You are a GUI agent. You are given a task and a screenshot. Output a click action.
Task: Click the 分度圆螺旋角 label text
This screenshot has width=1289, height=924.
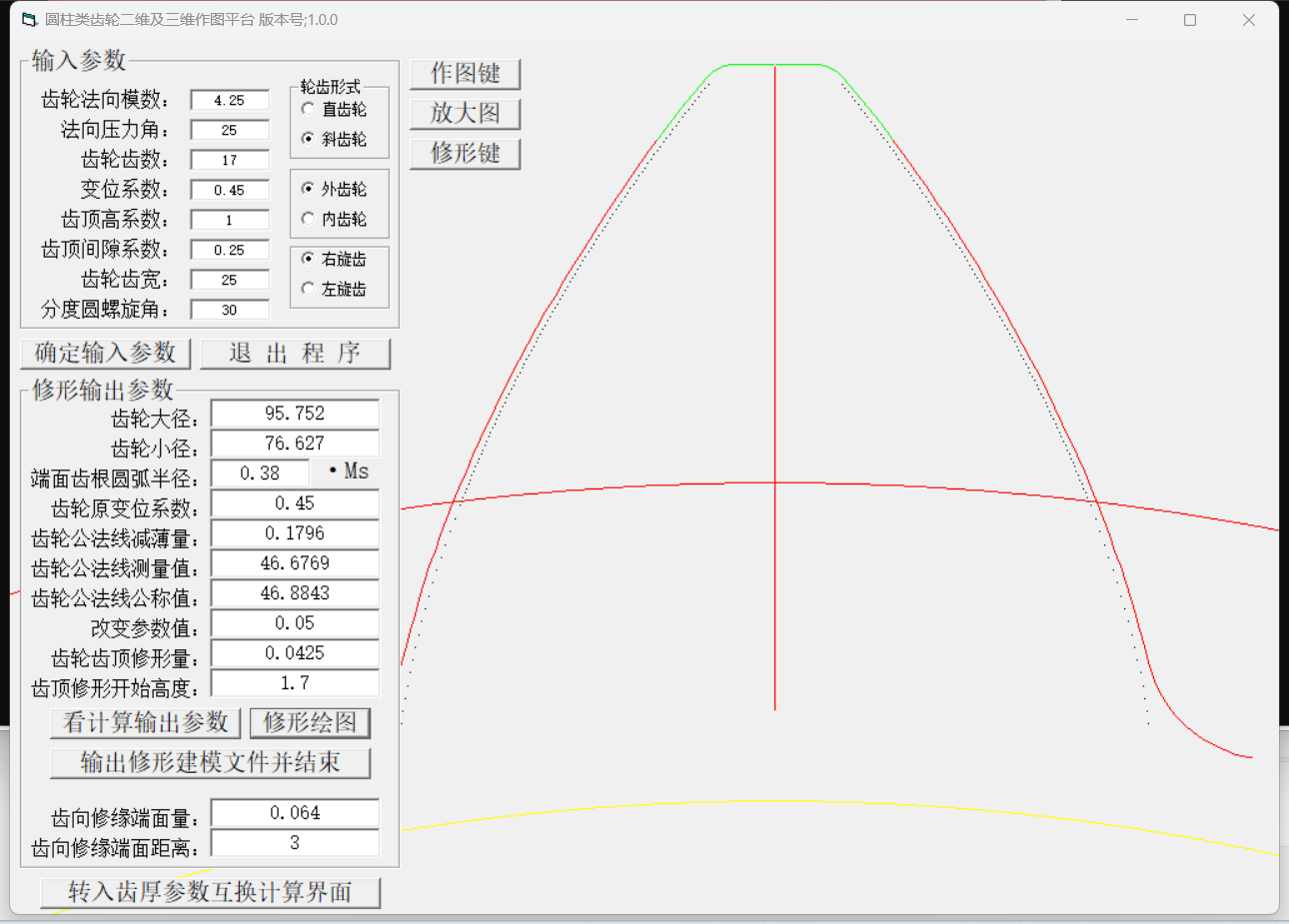(105, 310)
